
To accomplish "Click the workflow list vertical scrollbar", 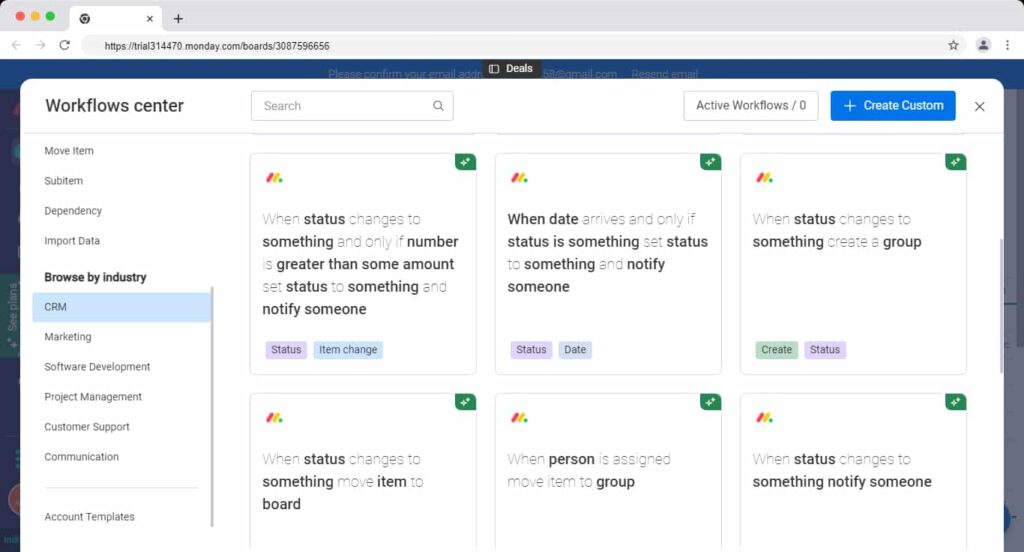I will point(1001,300).
